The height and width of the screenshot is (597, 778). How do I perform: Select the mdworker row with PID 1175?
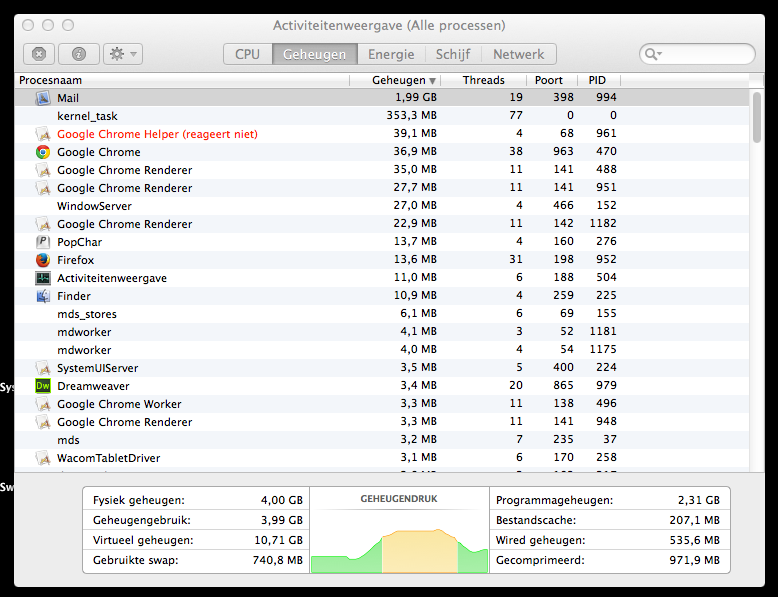click(382, 350)
